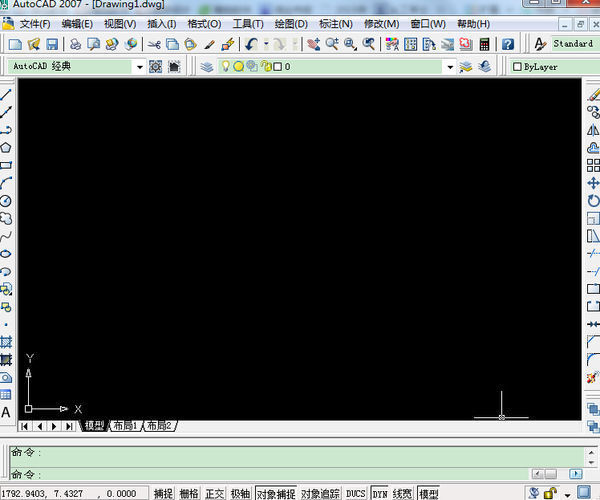Screen dimensions: 600x500
Task: Toggle 栅格 (Grid) display in status bar
Action: coord(189,493)
